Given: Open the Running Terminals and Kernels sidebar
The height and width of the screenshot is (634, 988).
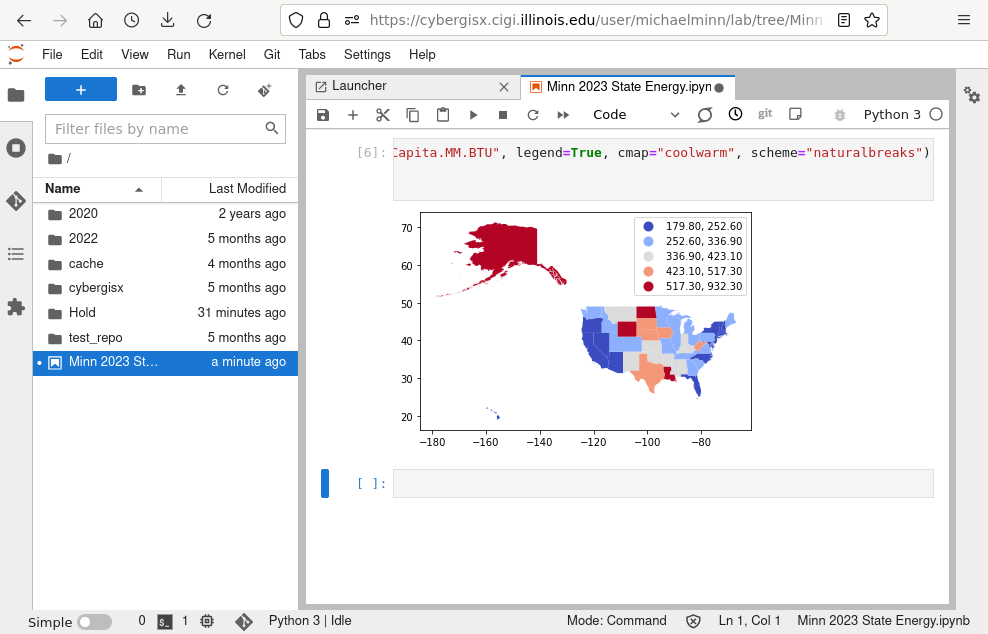Looking at the screenshot, I should pyautogui.click(x=16, y=148).
